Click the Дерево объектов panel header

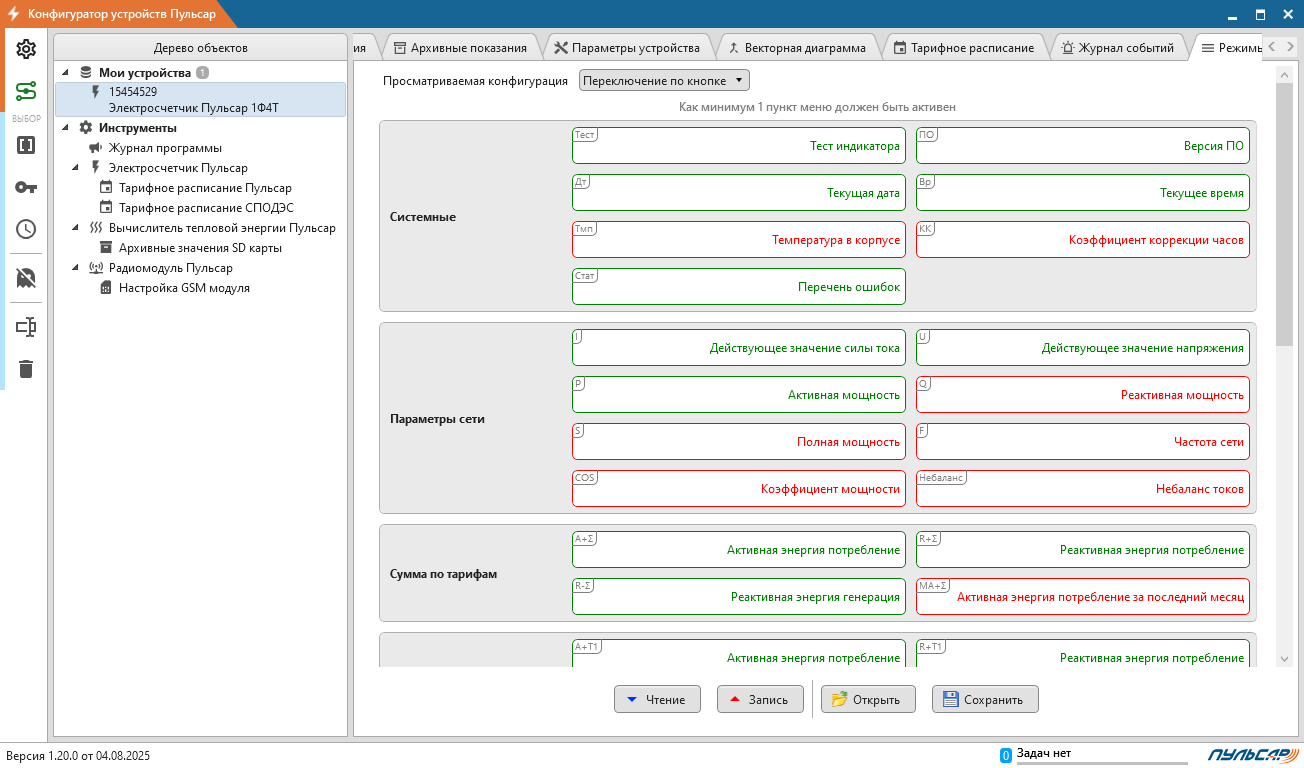[x=200, y=48]
